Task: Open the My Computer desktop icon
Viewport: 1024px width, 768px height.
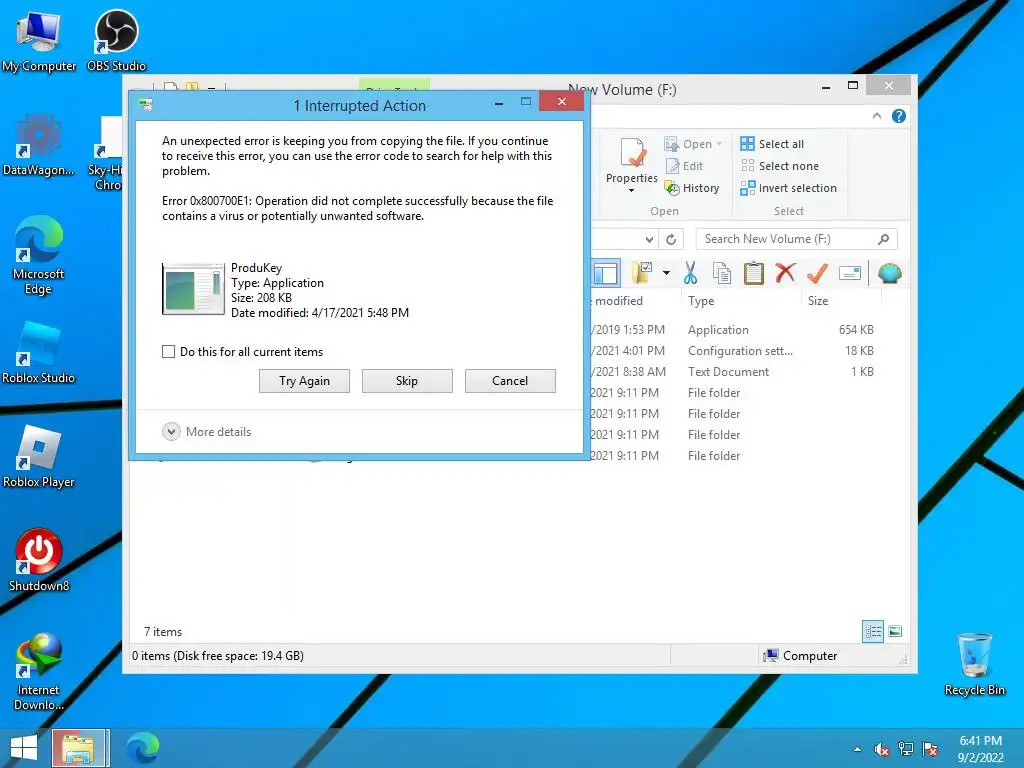Action: tap(39, 40)
